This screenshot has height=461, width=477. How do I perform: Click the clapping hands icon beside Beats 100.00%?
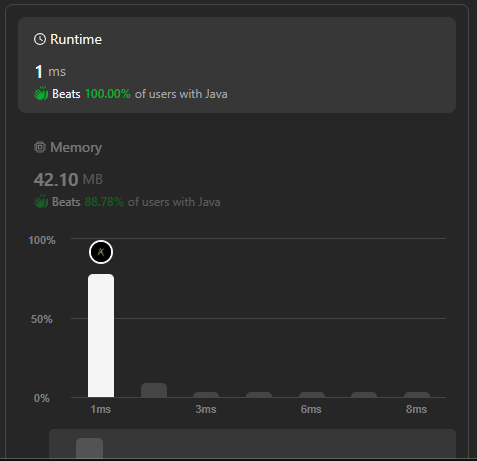pyautogui.click(x=41, y=94)
